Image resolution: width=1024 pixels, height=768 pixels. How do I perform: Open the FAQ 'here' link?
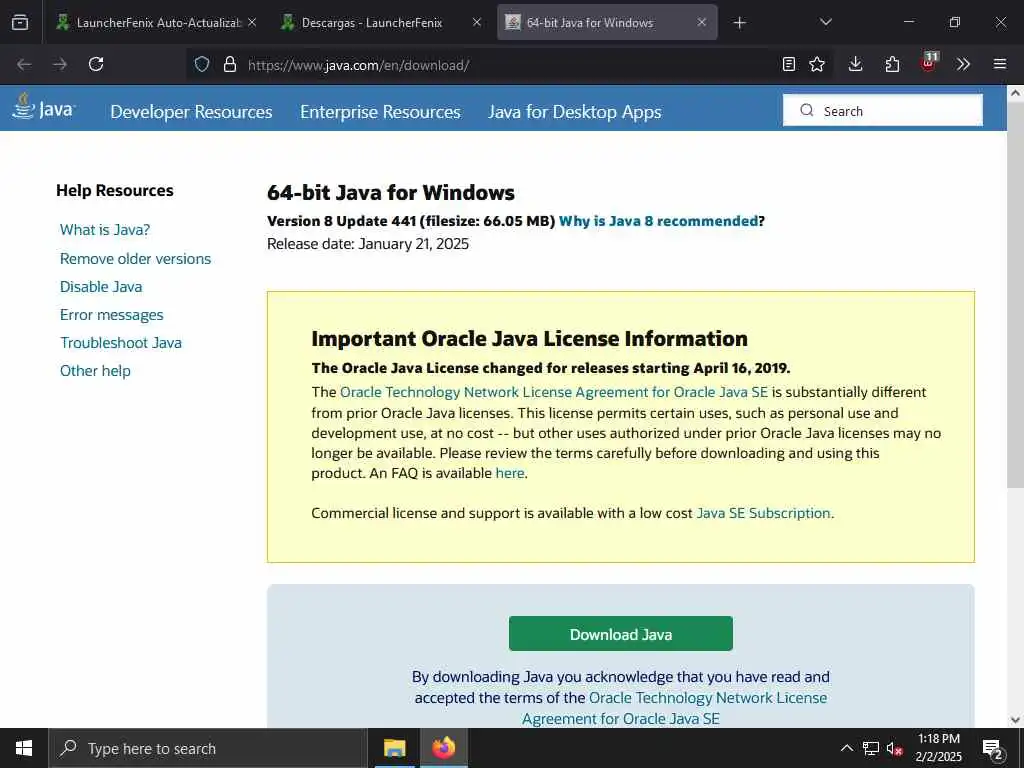[509, 473]
